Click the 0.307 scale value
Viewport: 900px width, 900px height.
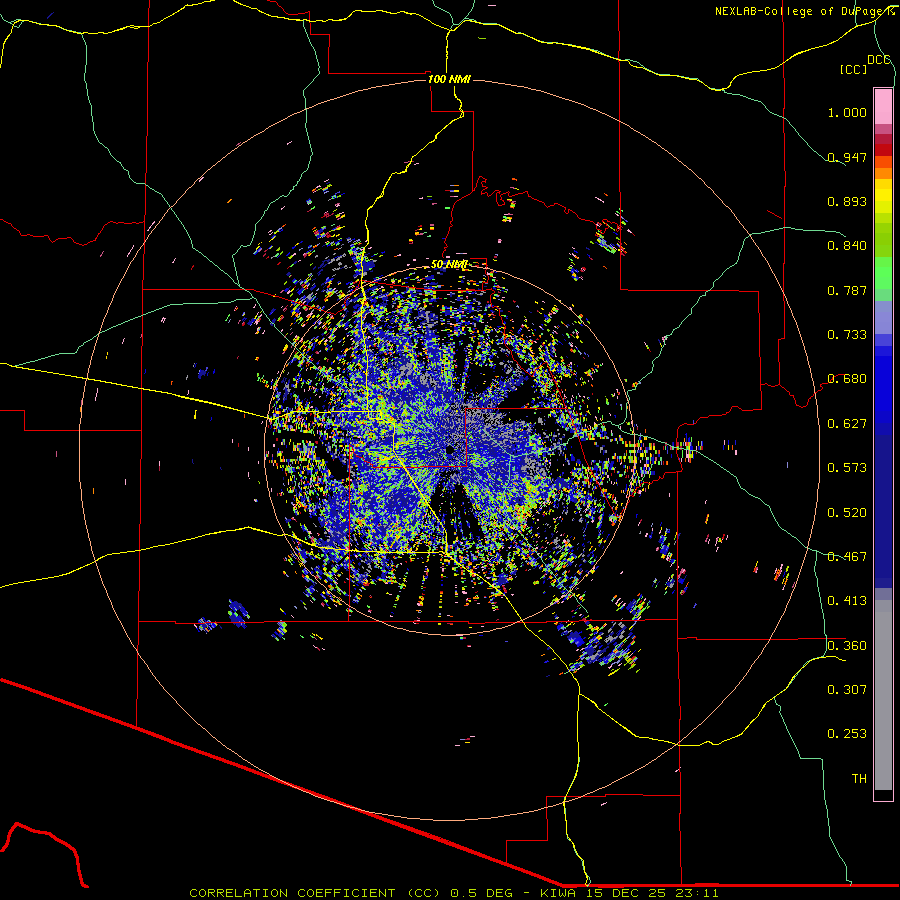point(847,689)
